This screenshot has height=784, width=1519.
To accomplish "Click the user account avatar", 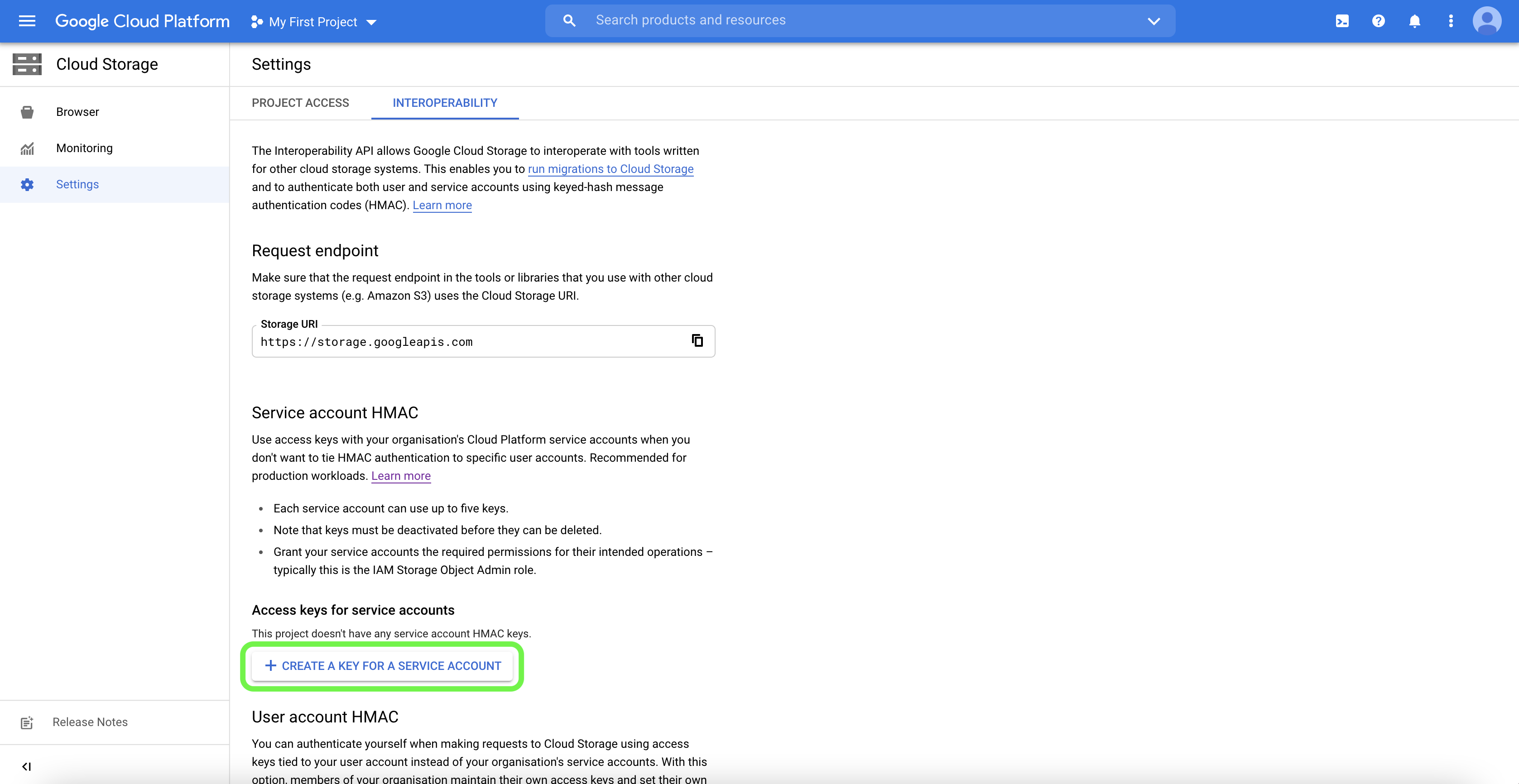I will coord(1486,21).
